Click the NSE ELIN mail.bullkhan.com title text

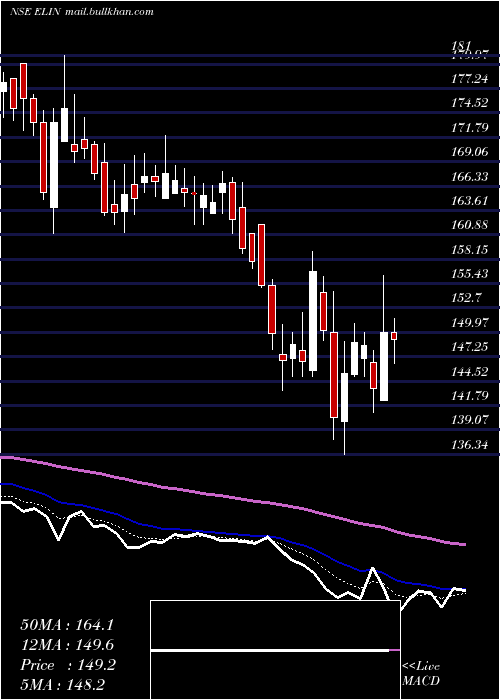pyautogui.click(x=82, y=12)
